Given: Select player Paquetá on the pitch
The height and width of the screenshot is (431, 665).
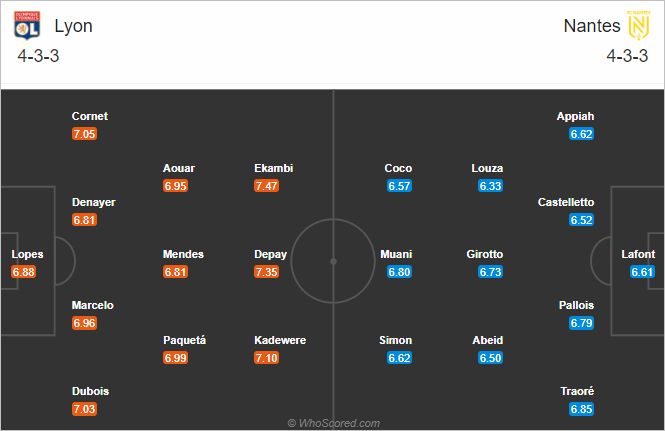Looking at the screenshot, I should tap(184, 340).
